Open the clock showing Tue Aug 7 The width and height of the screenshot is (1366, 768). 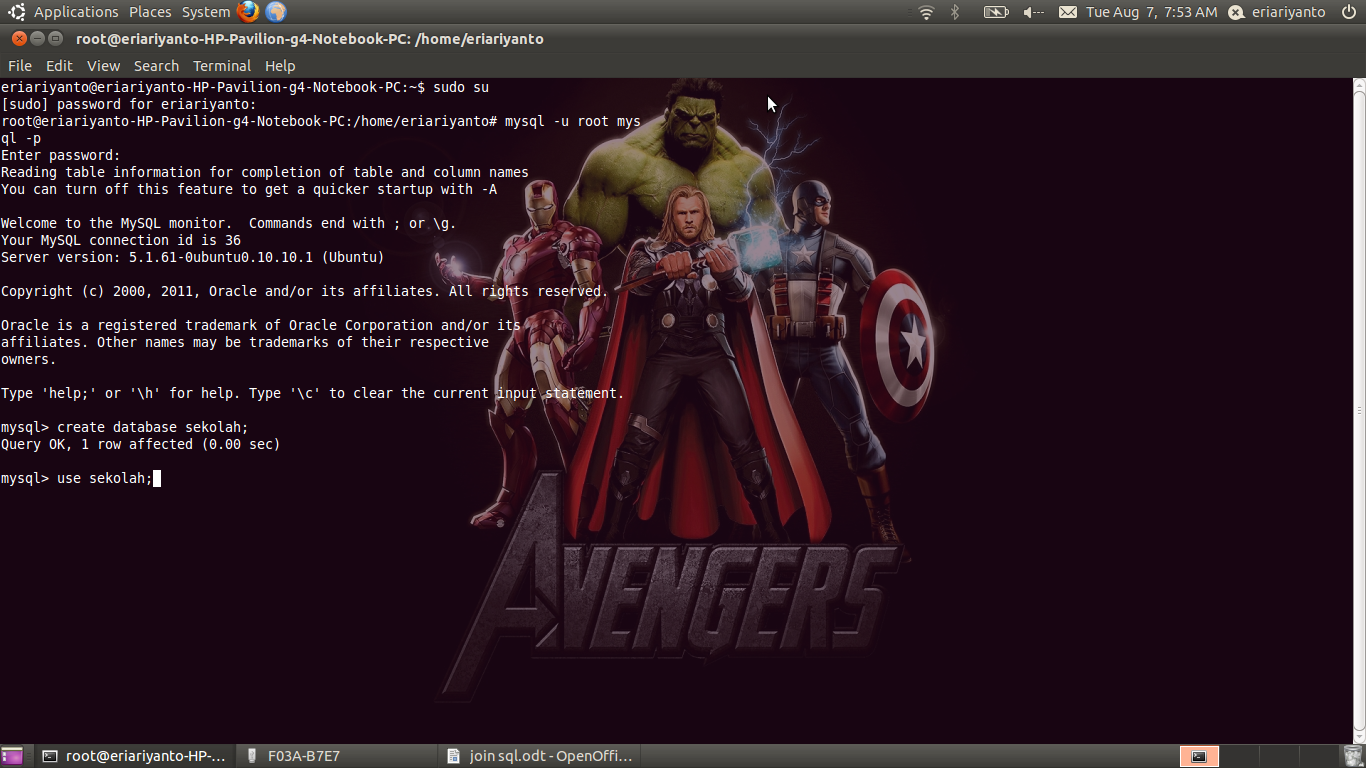[1152, 12]
